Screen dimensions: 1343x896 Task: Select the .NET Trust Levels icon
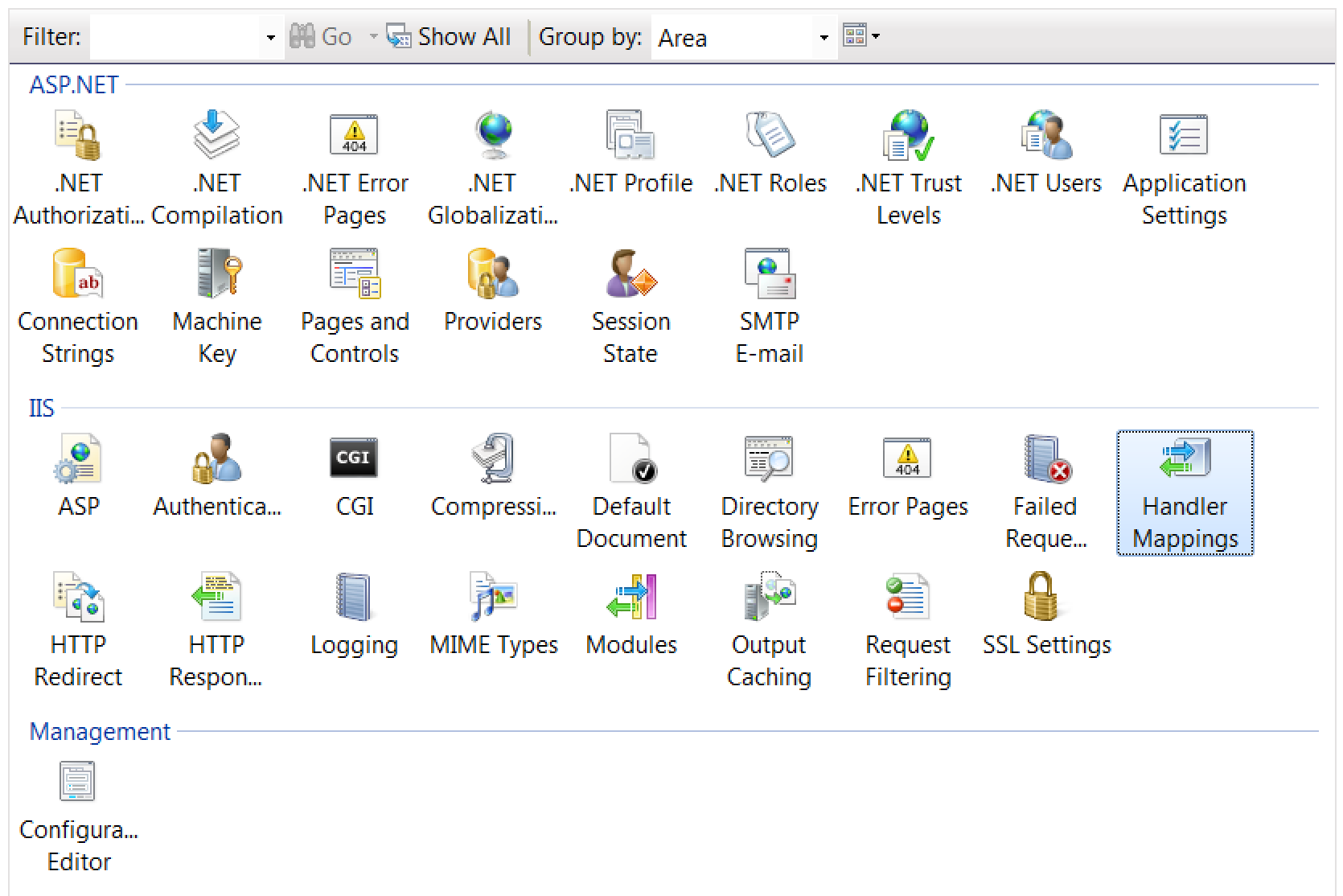point(908,135)
